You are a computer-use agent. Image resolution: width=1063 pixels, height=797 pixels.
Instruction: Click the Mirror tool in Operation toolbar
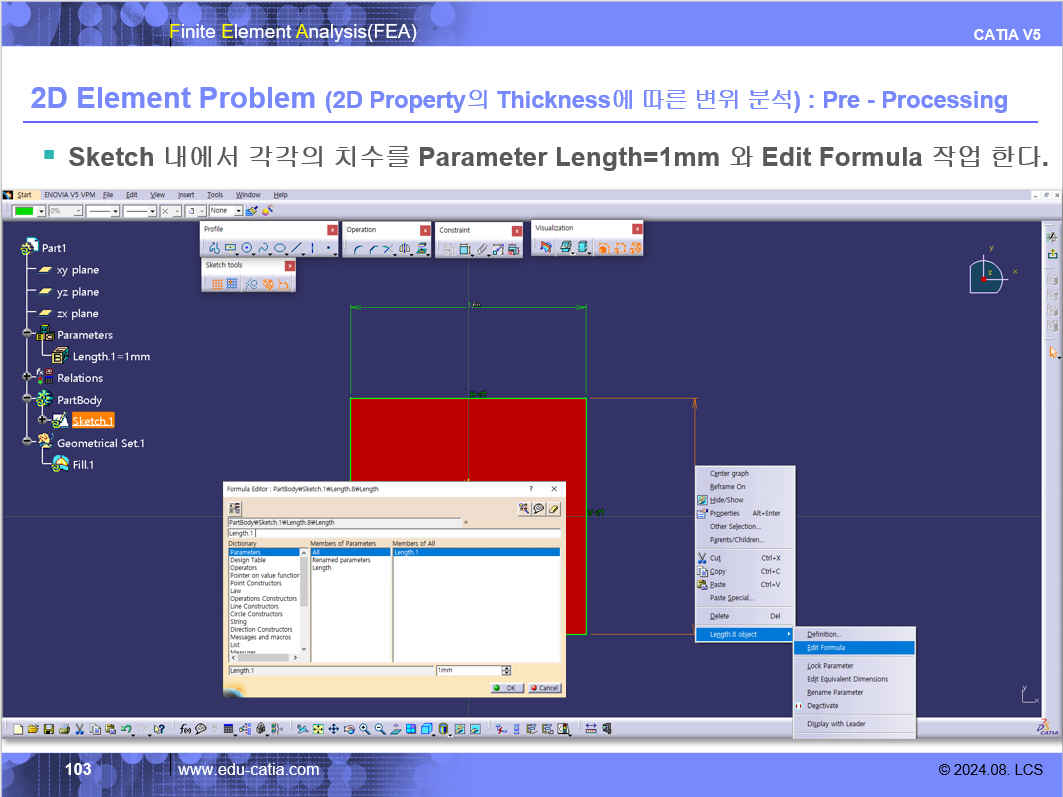click(x=405, y=249)
